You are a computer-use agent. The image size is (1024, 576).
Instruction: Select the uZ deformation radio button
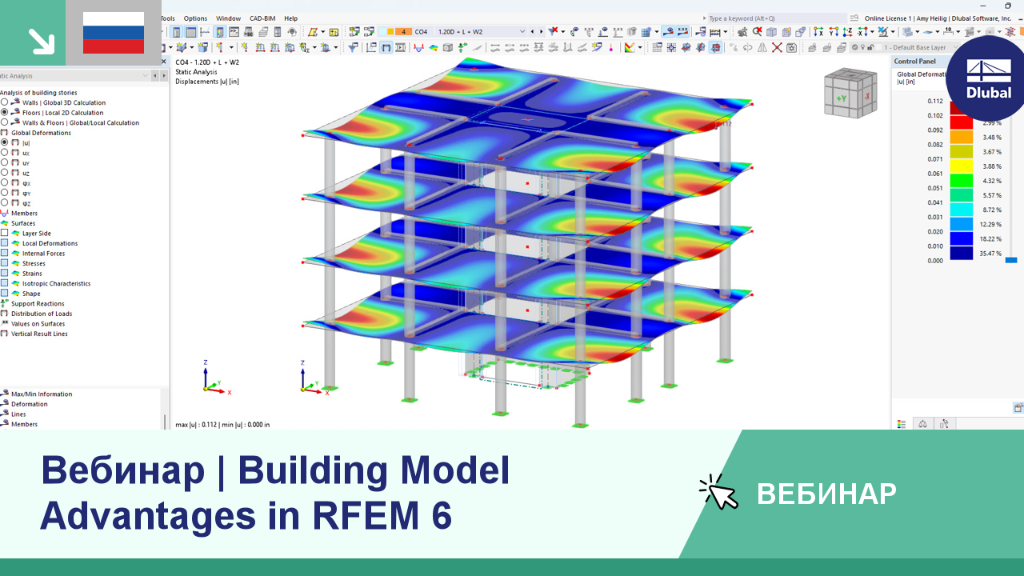(5, 172)
